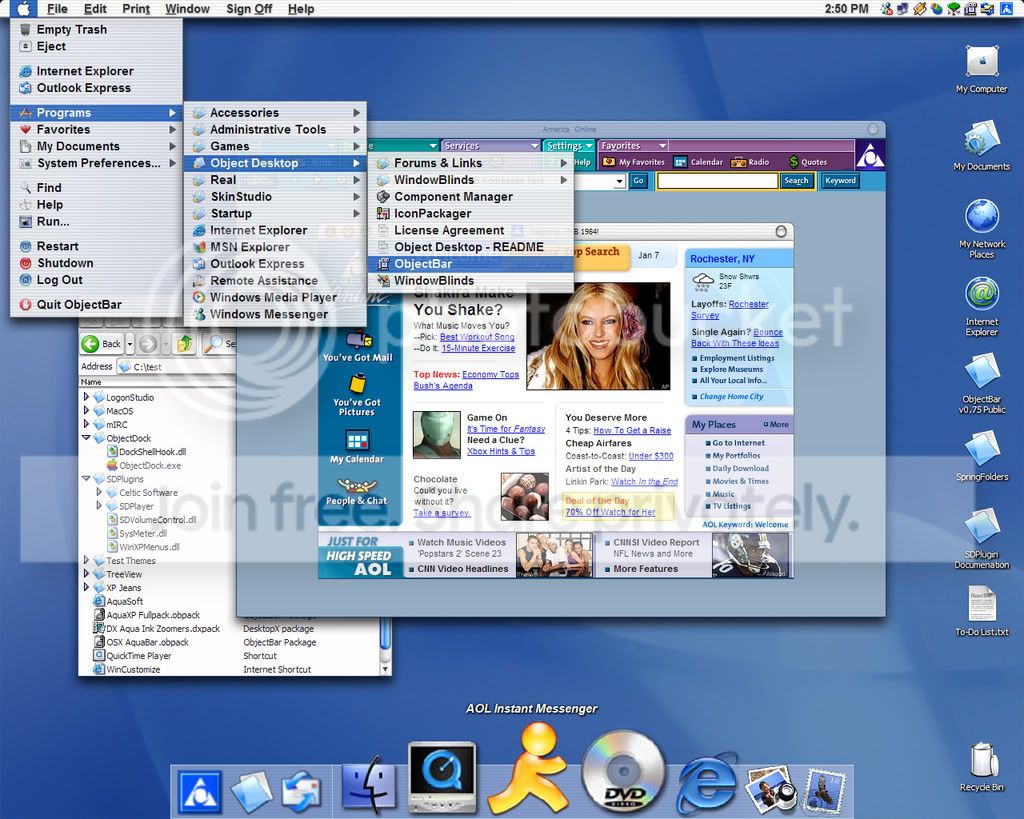The height and width of the screenshot is (819, 1024).
Task: Click the Shakira photo thumbnail
Action: coord(598,336)
